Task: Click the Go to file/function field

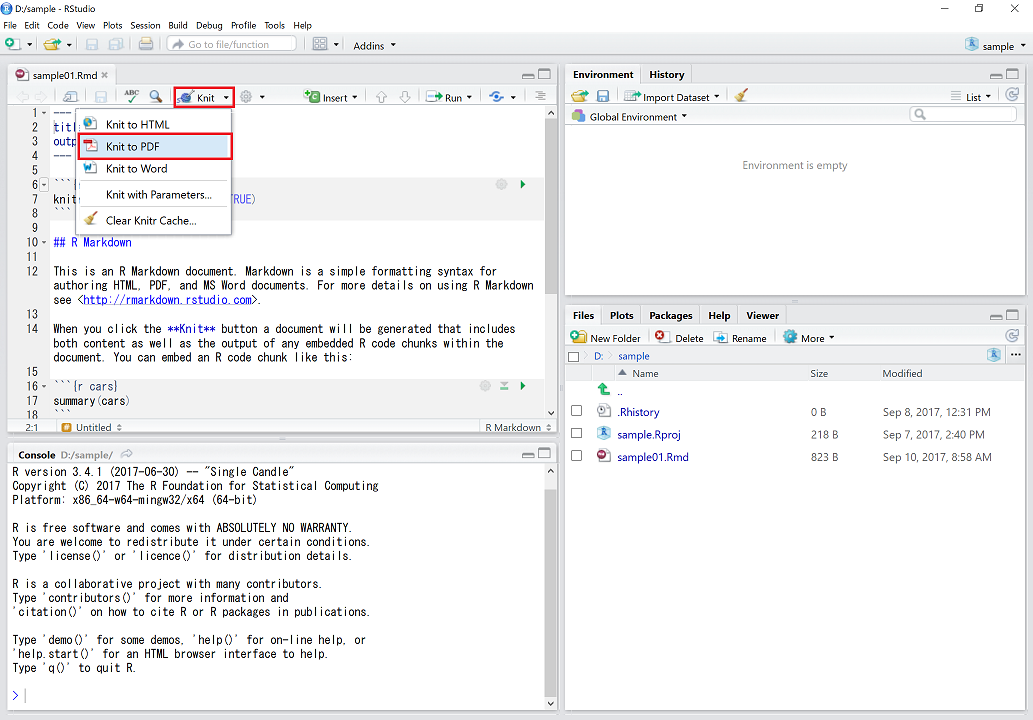Action: [231, 44]
